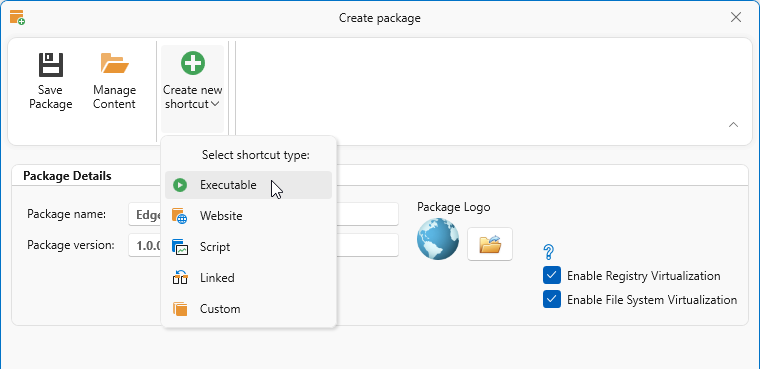The height and width of the screenshot is (369, 760).
Task: Click the Custom shortcut orange icon
Action: 180,309
